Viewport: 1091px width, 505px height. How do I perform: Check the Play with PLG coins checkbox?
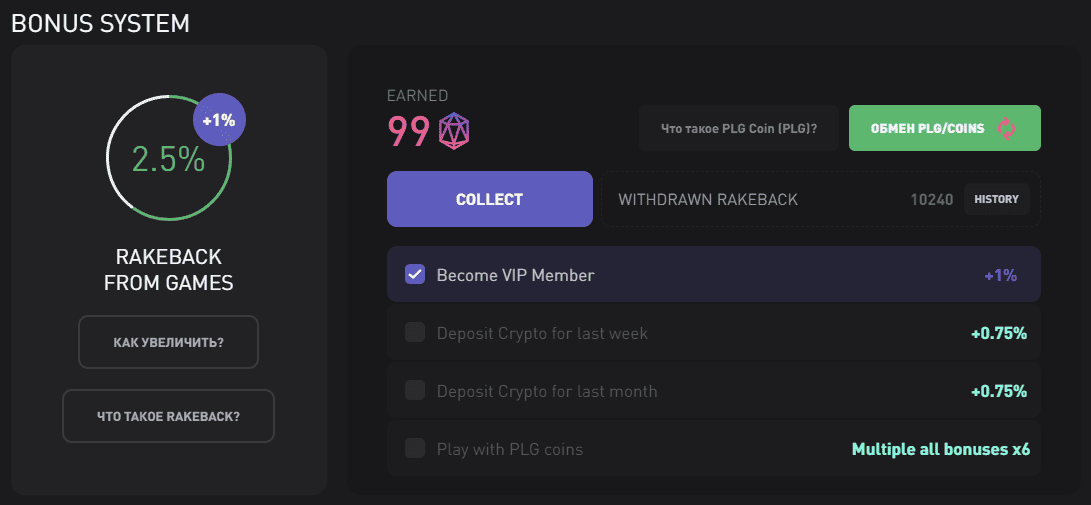point(415,448)
